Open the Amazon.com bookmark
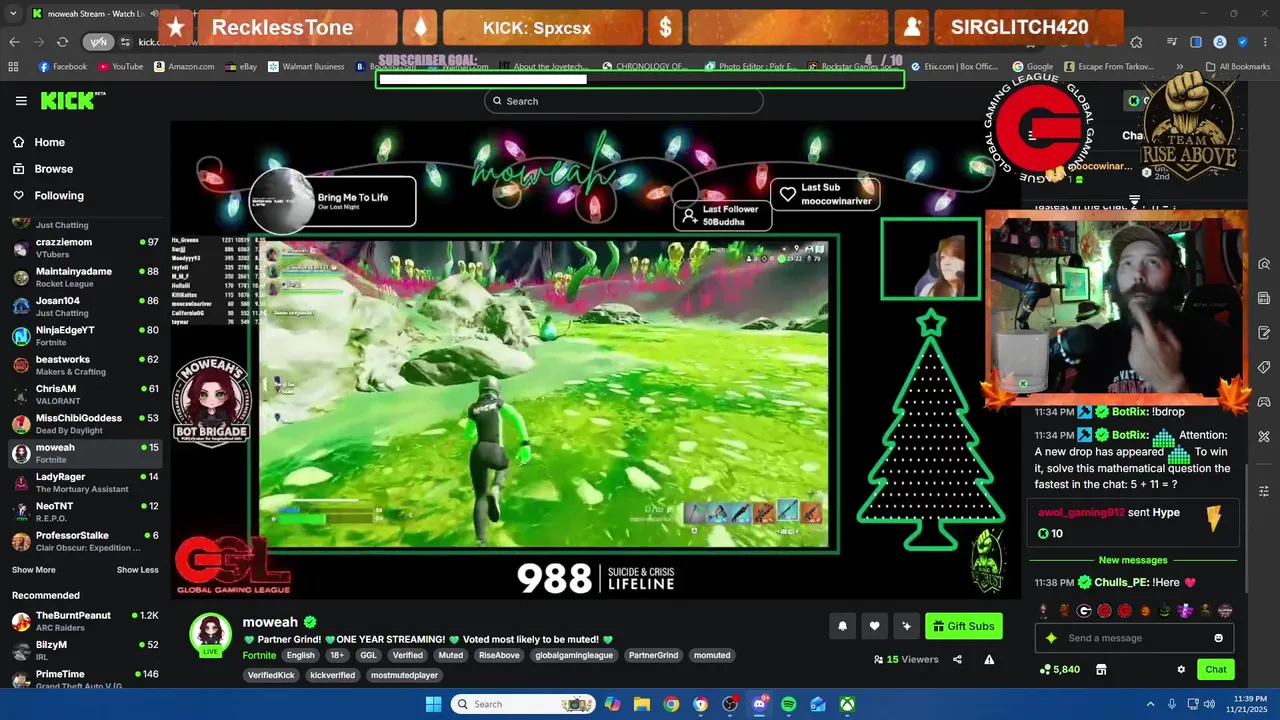 pos(184,67)
